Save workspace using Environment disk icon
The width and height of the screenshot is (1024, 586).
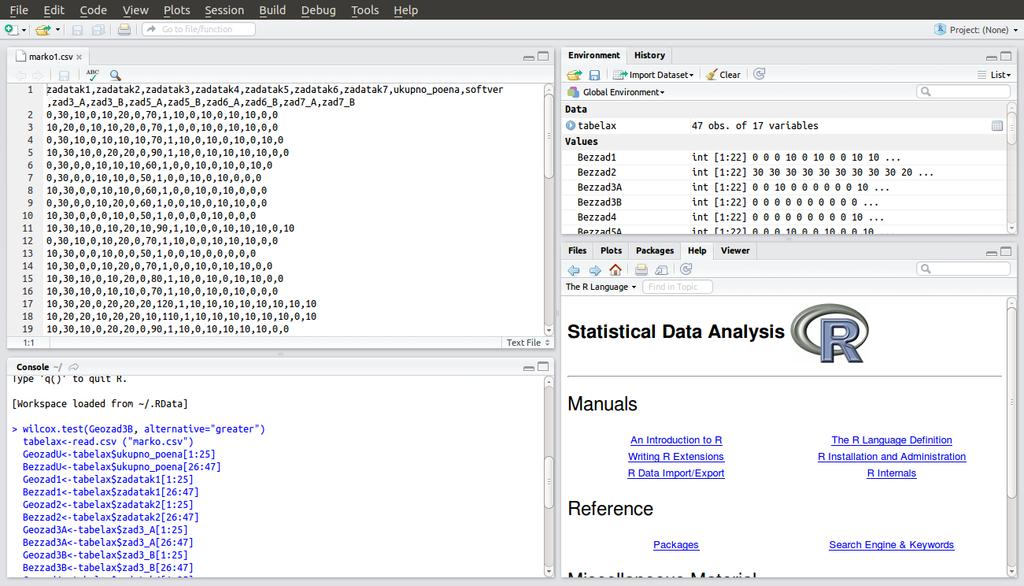[x=594, y=74]
